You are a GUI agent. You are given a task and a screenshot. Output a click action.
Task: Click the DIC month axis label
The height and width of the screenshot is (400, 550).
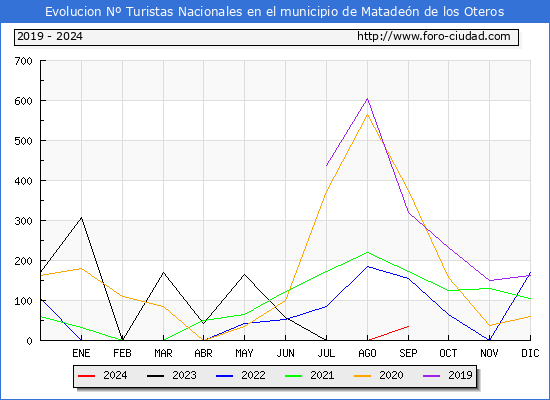point(530,353)
